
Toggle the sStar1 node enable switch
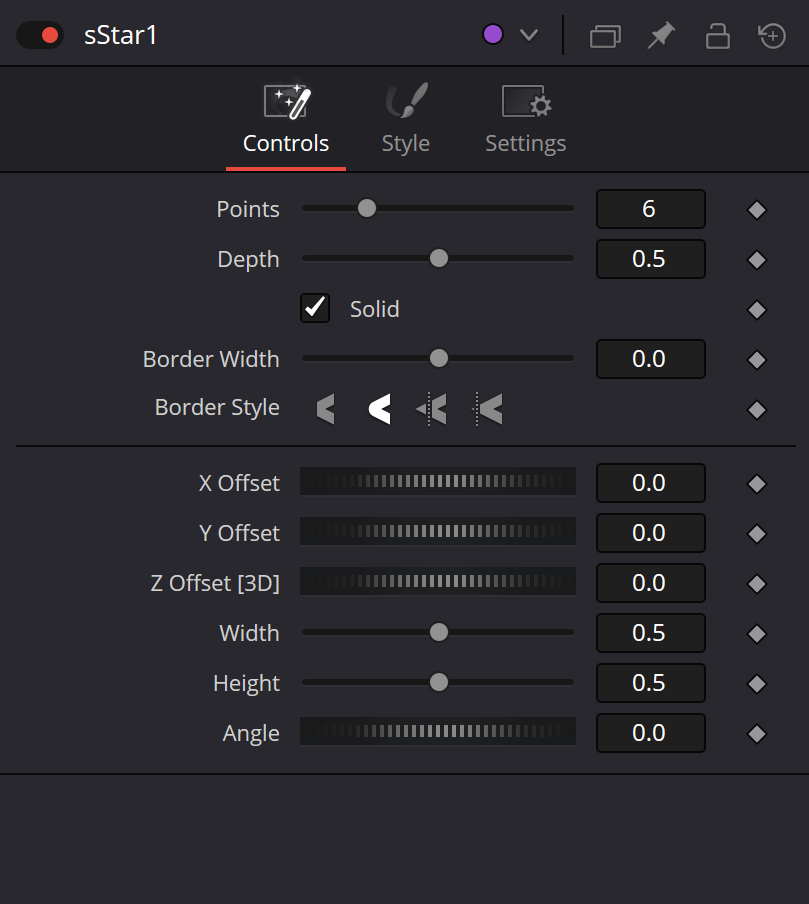(x=40, y=35)
